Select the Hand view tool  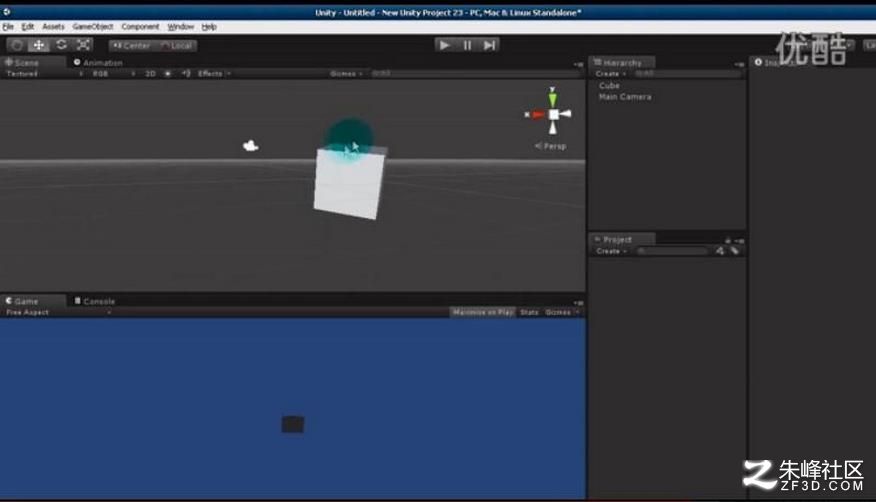click(17, 45)
